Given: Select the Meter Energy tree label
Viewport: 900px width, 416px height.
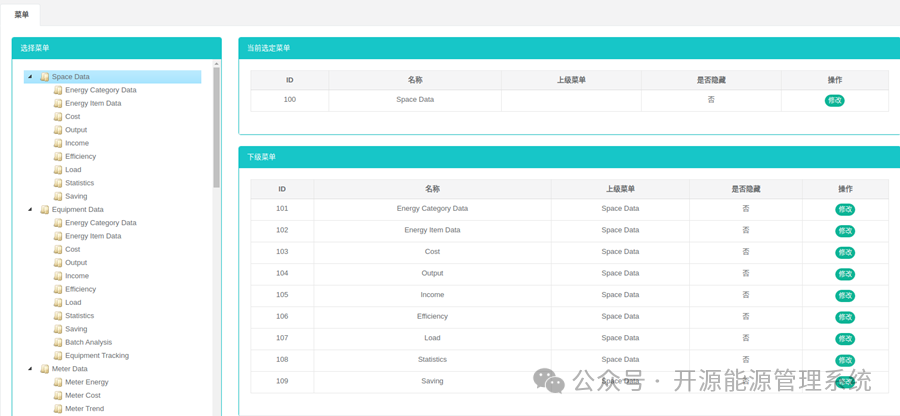Looking at the screenshot, I should point(87,382).
